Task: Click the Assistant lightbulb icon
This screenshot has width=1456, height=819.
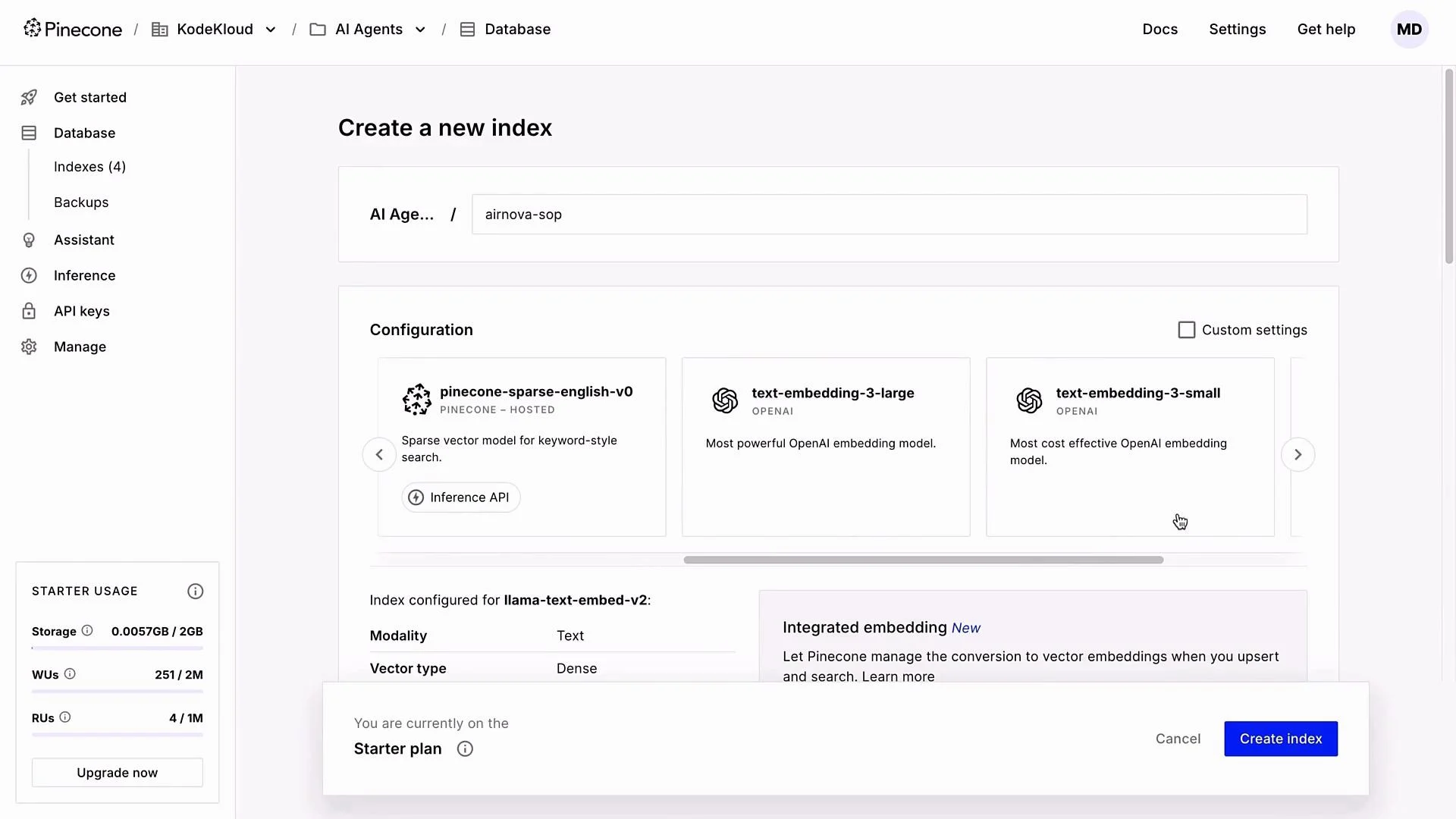Action: 29,240
